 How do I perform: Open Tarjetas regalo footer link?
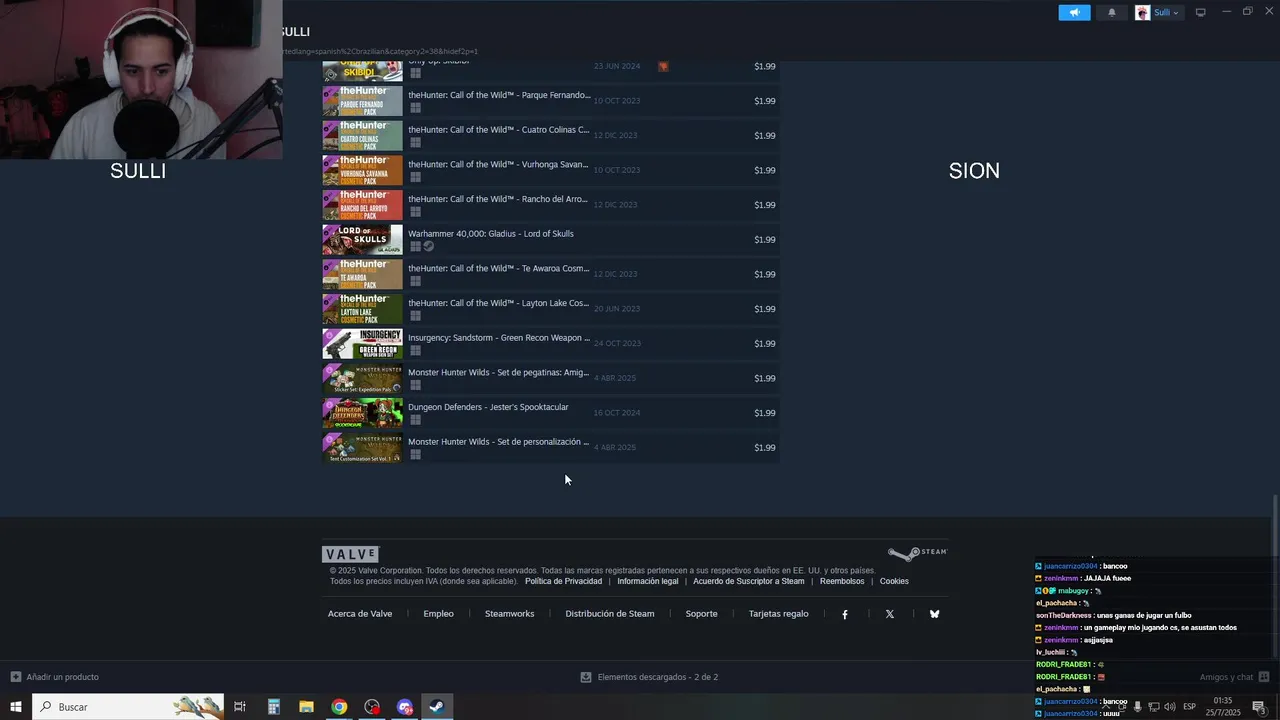point(778,614)
